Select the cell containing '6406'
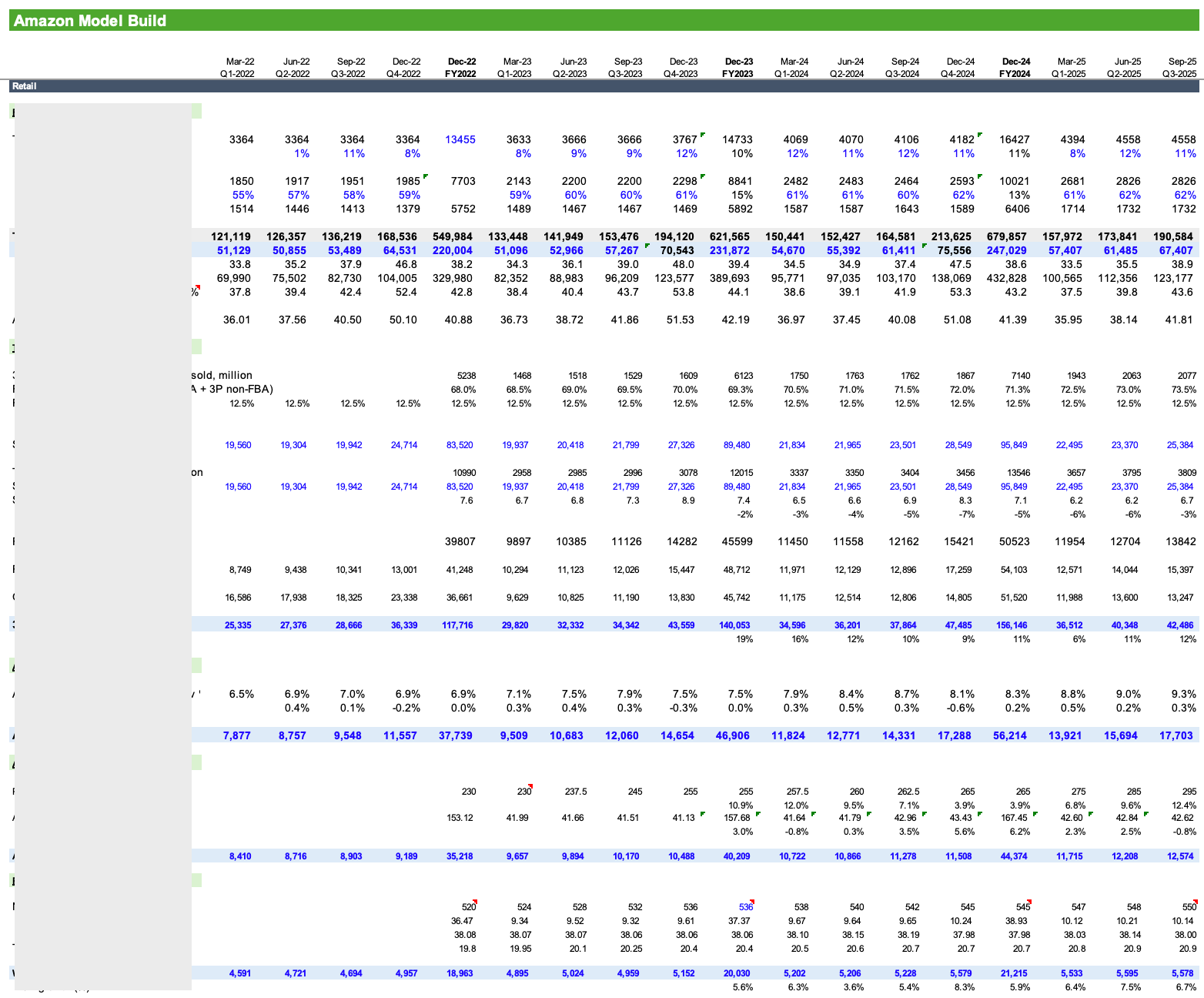The image size is (1204, 998). [x=1017, y=209]
